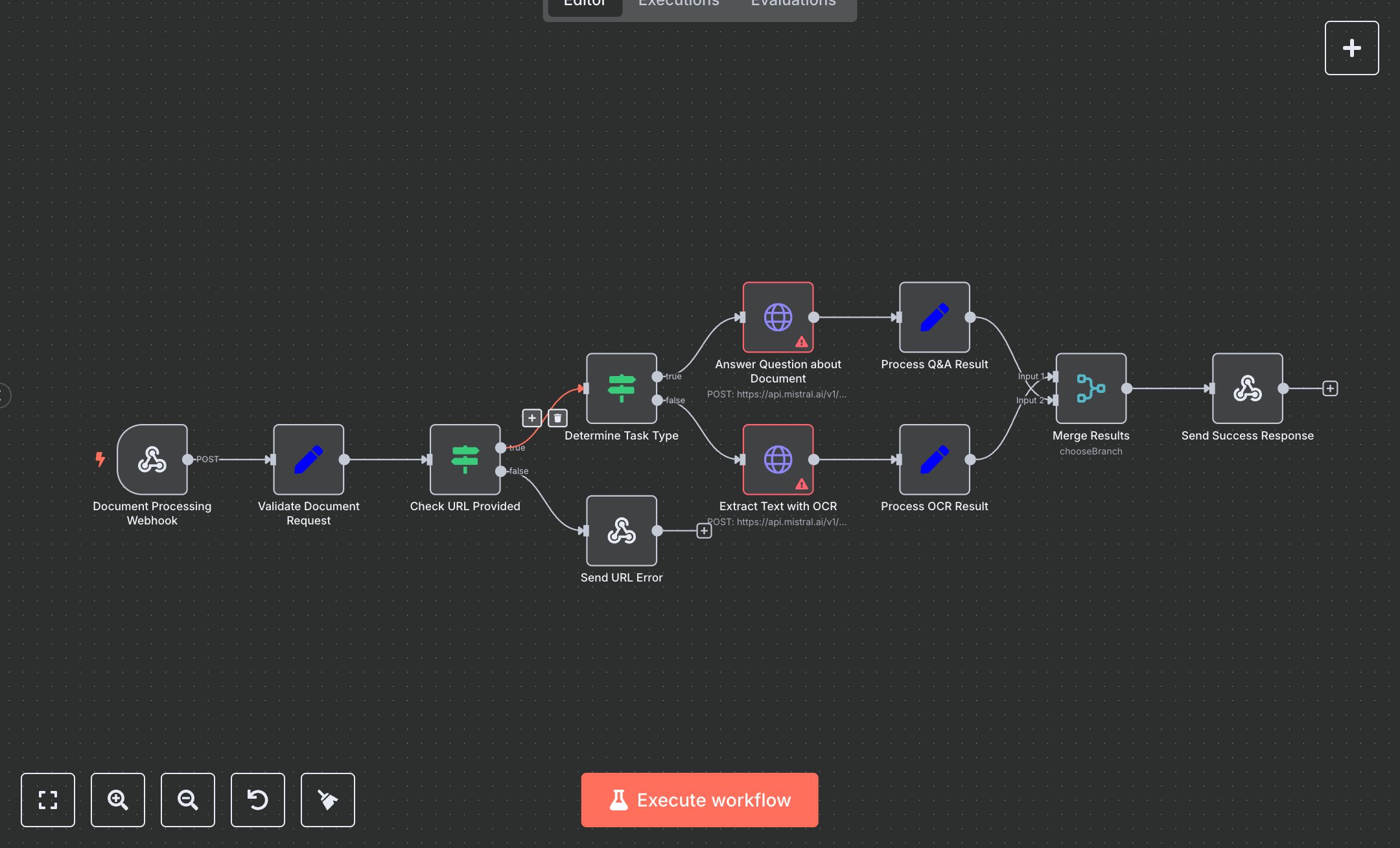Open the Merge Results node
Screen dimensions: 1400x848
pos(1091,389)
